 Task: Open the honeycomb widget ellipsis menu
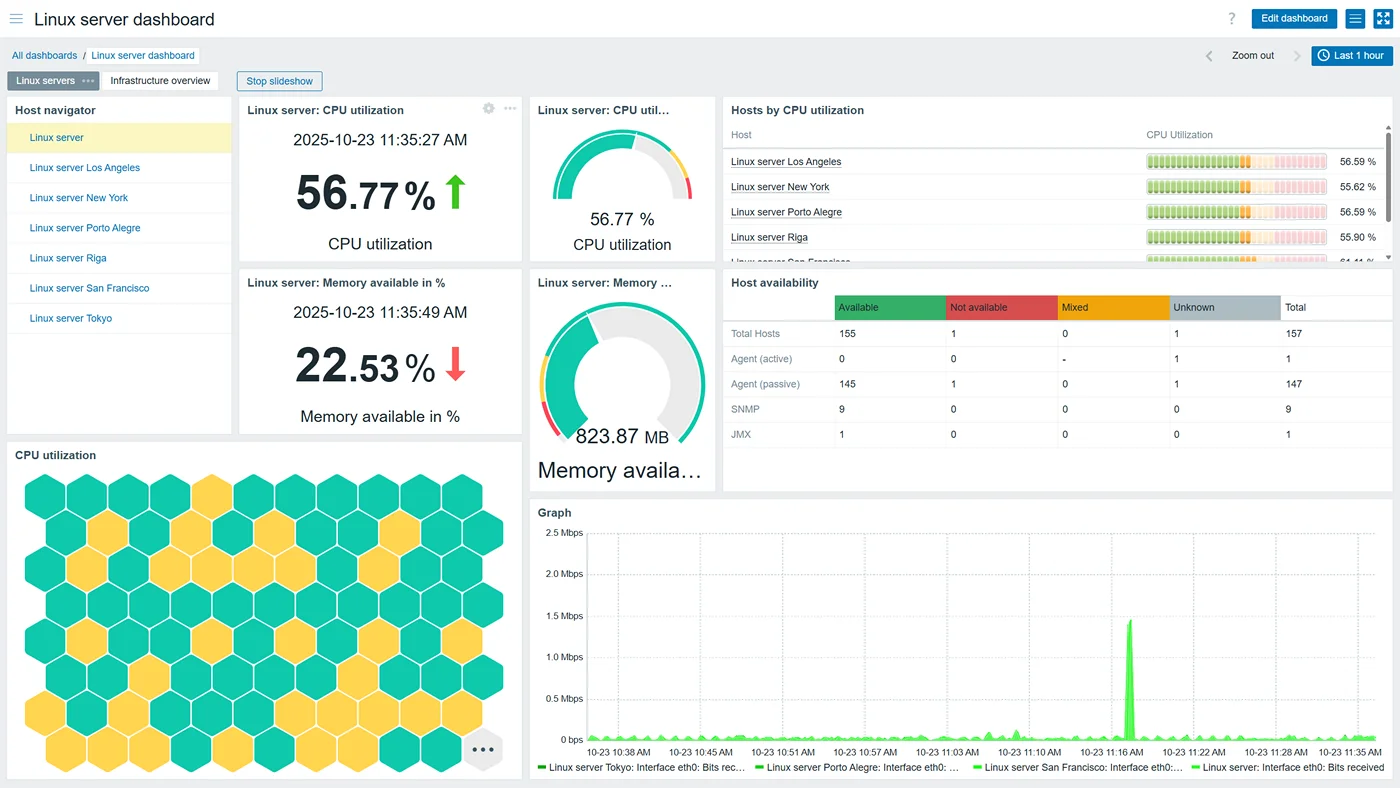tap(483, 749)
